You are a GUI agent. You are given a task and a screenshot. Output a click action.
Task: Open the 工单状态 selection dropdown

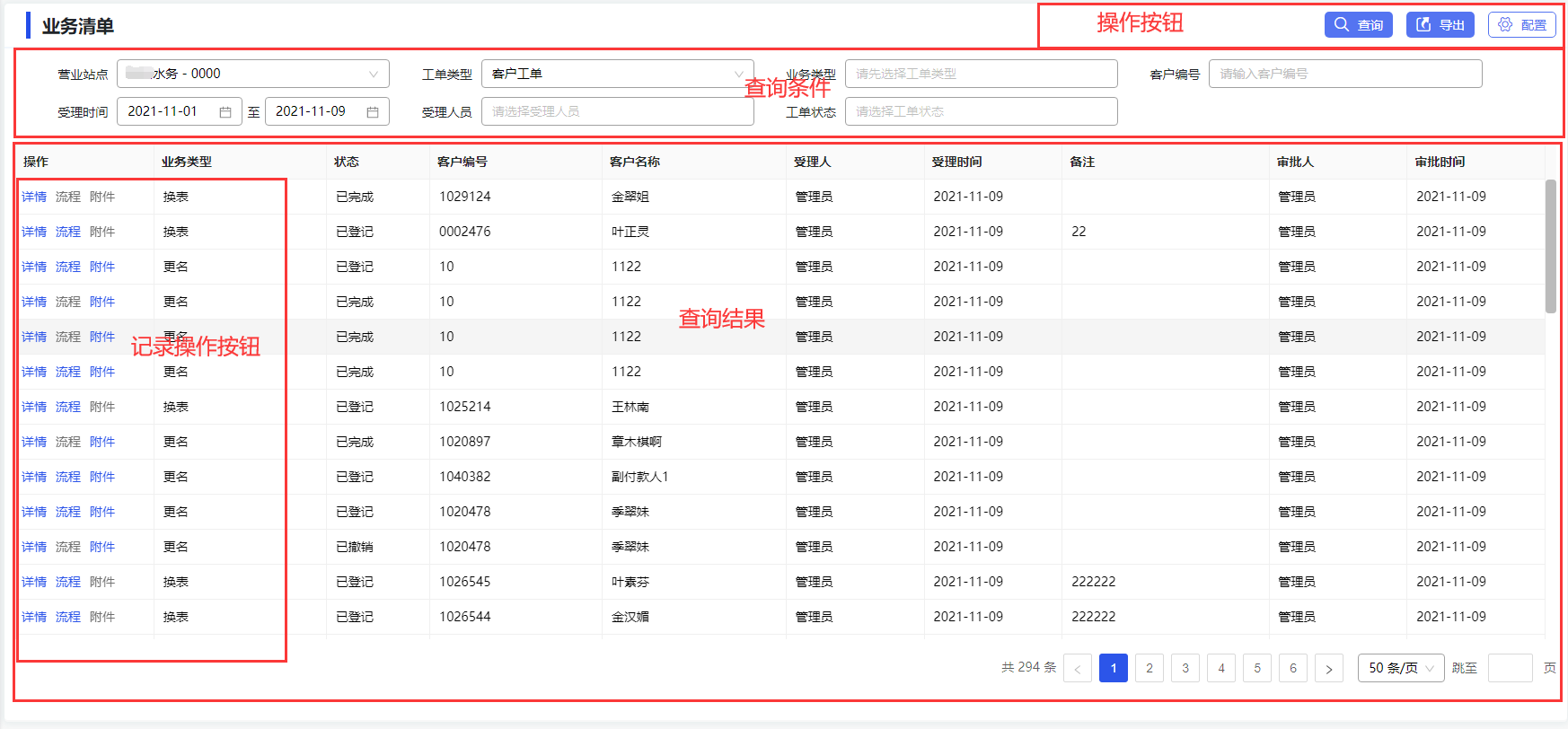point(982,111)
